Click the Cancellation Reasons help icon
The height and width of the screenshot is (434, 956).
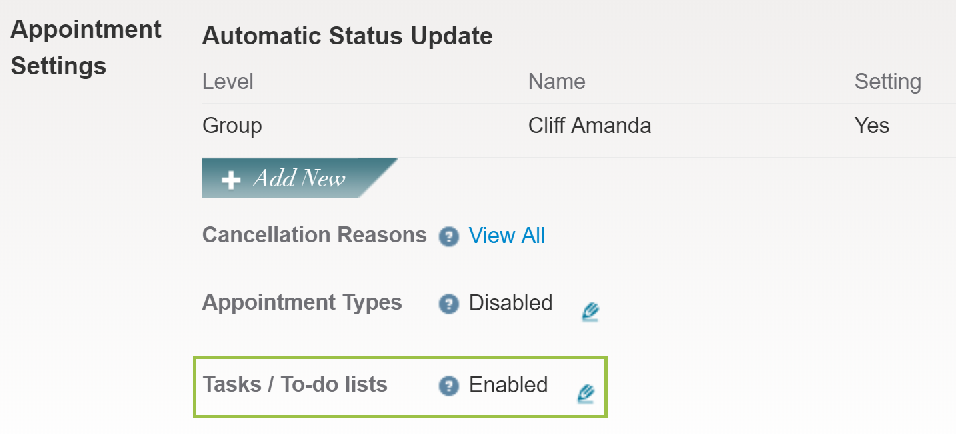click(x=448, y=236)
